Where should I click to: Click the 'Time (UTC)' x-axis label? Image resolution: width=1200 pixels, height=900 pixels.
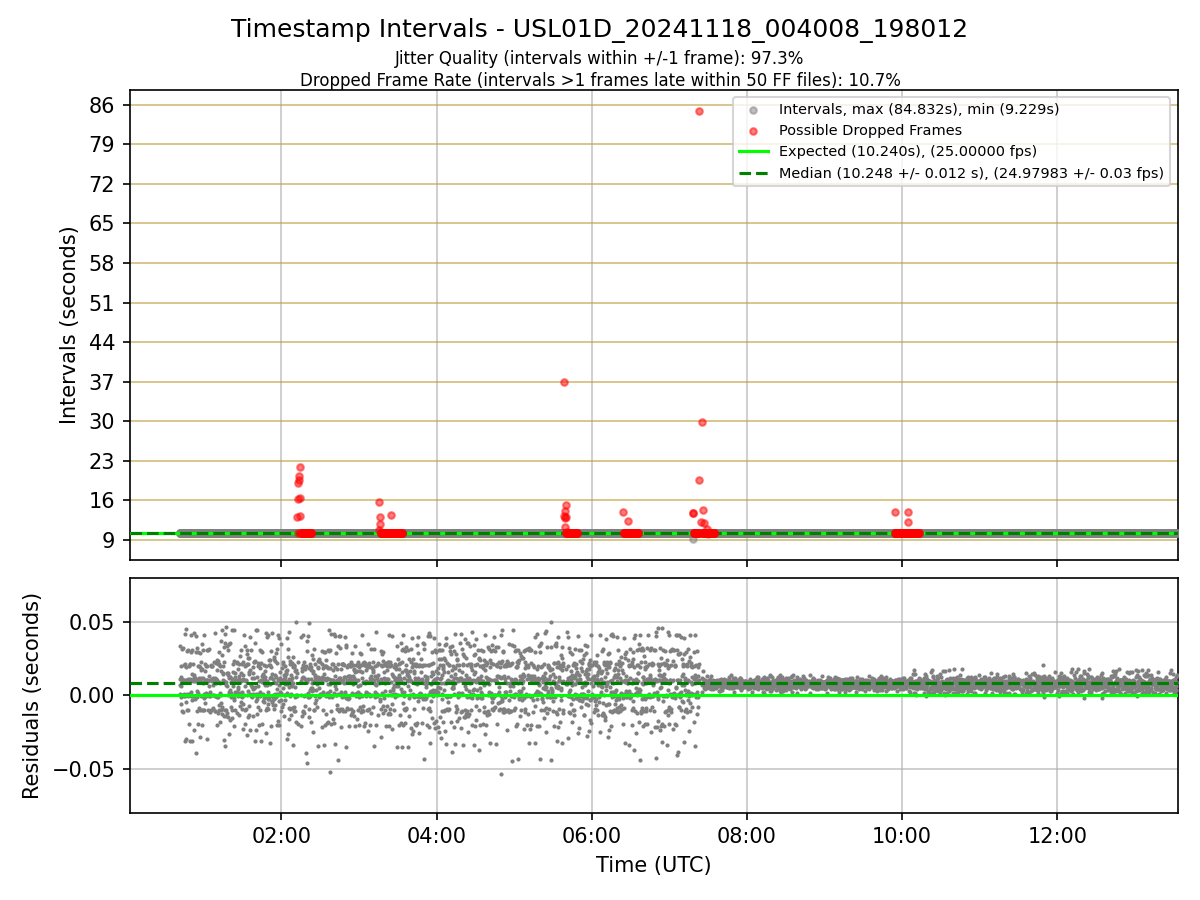click(653, 865)
